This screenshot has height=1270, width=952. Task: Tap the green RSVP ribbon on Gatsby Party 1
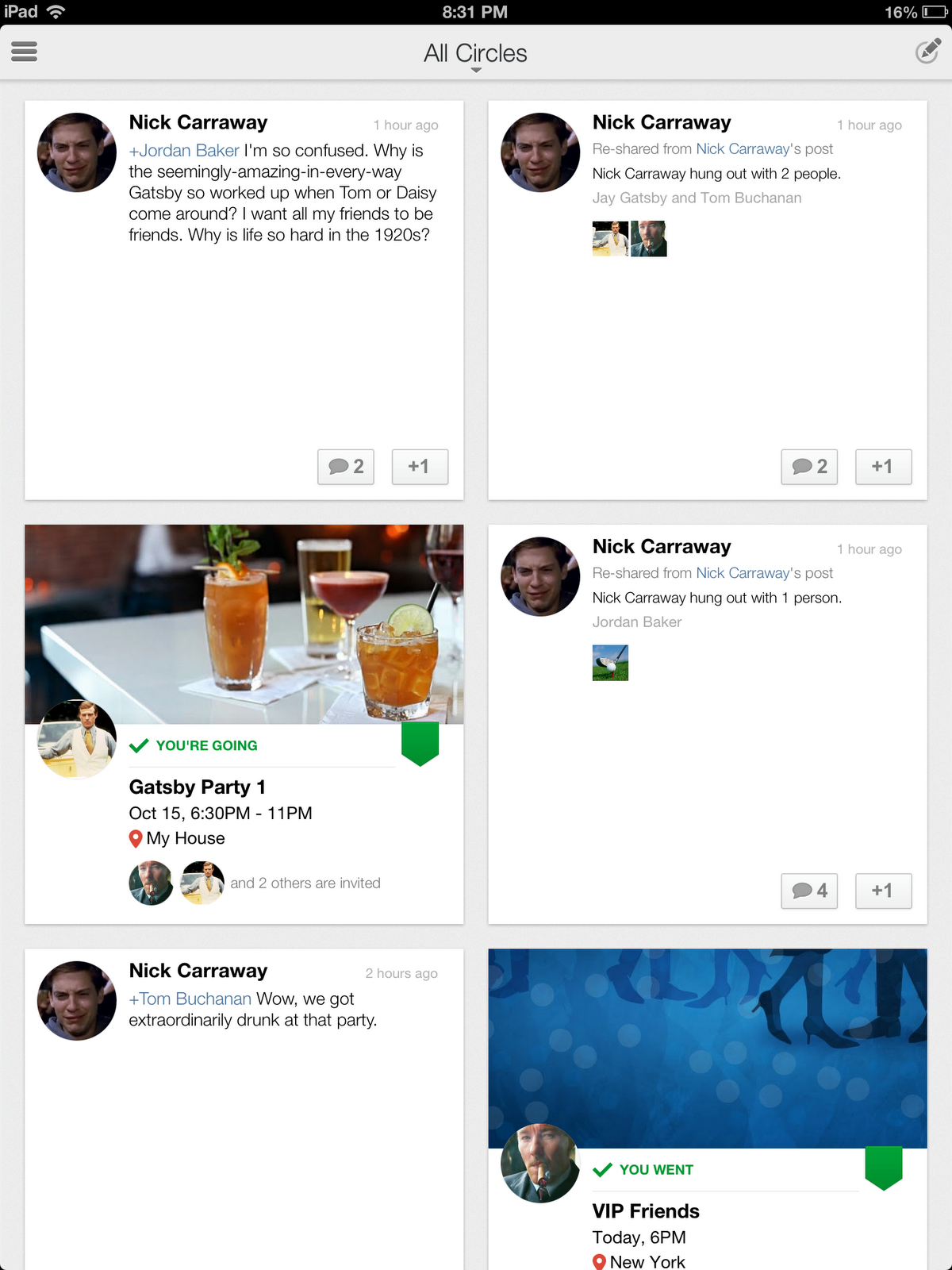tap(420, 745)
